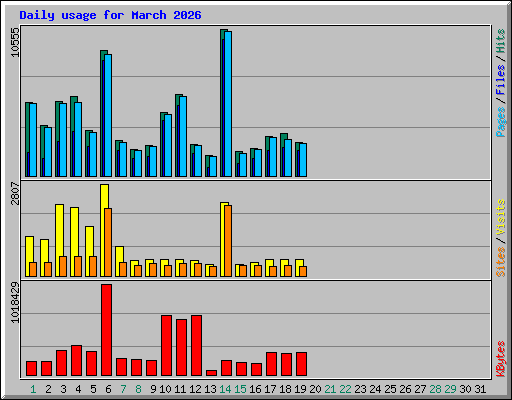The width and height of the screenshot is (512, 400).
Task: Select the yellow visits bar for day 4
Action: pos(74,242)
